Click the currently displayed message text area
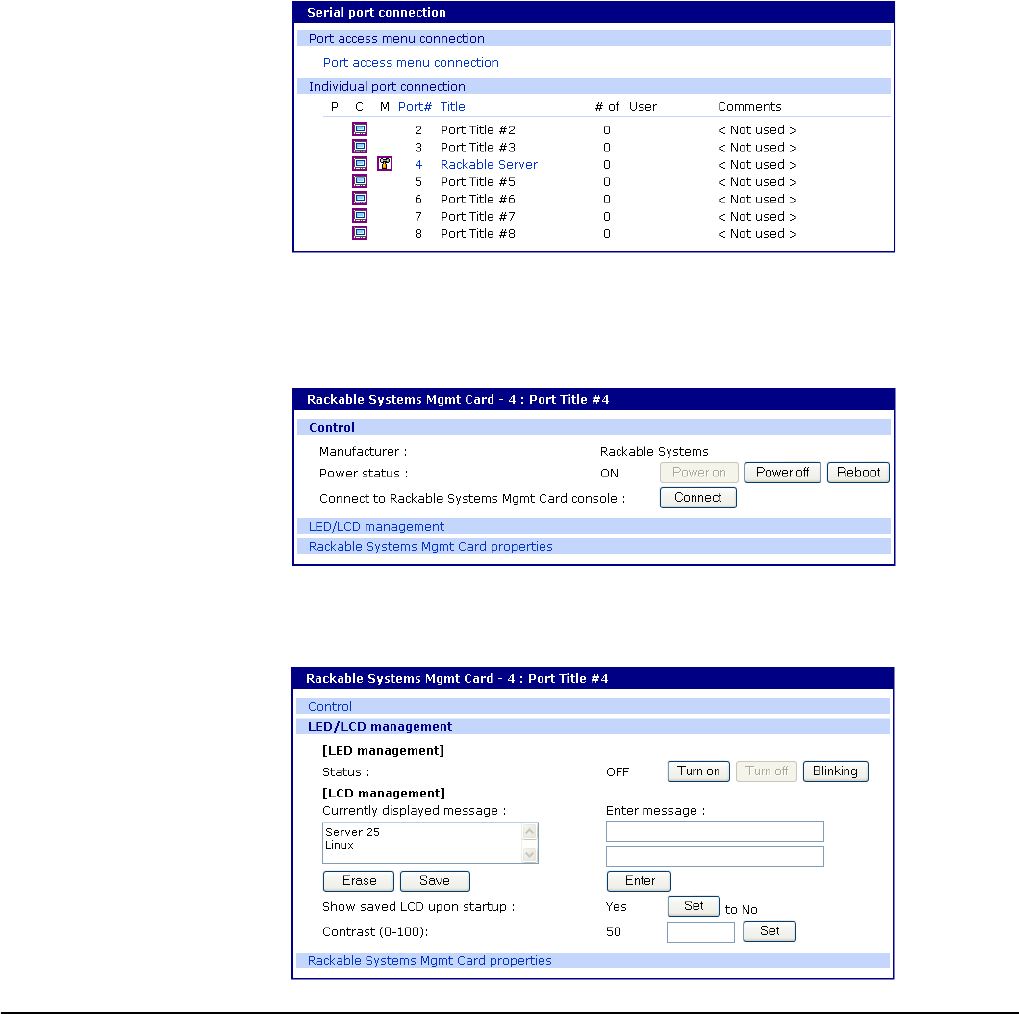Screen dimensions: 1019x1014 (430, 843)
